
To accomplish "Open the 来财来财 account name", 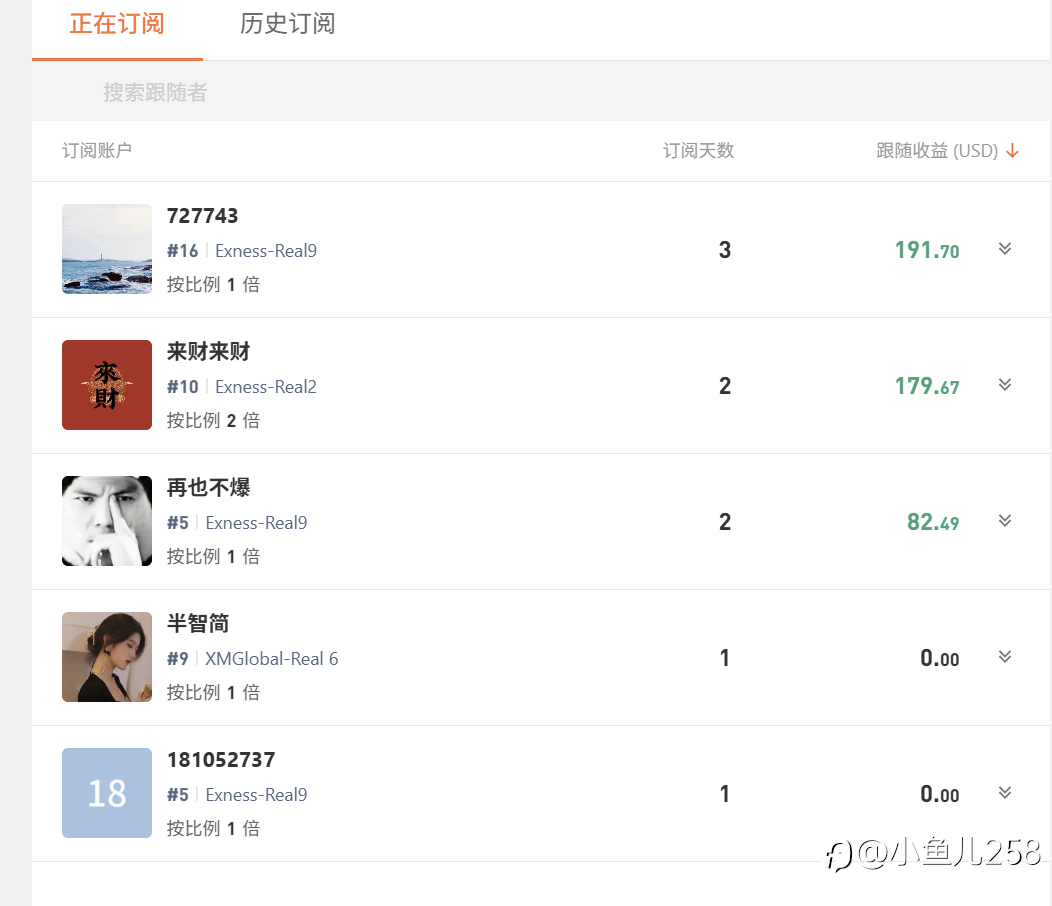I will [x=208, y=352].
